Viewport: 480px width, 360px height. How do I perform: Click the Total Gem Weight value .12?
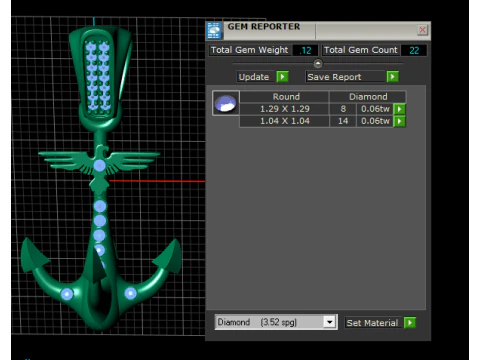coord(305,50)
